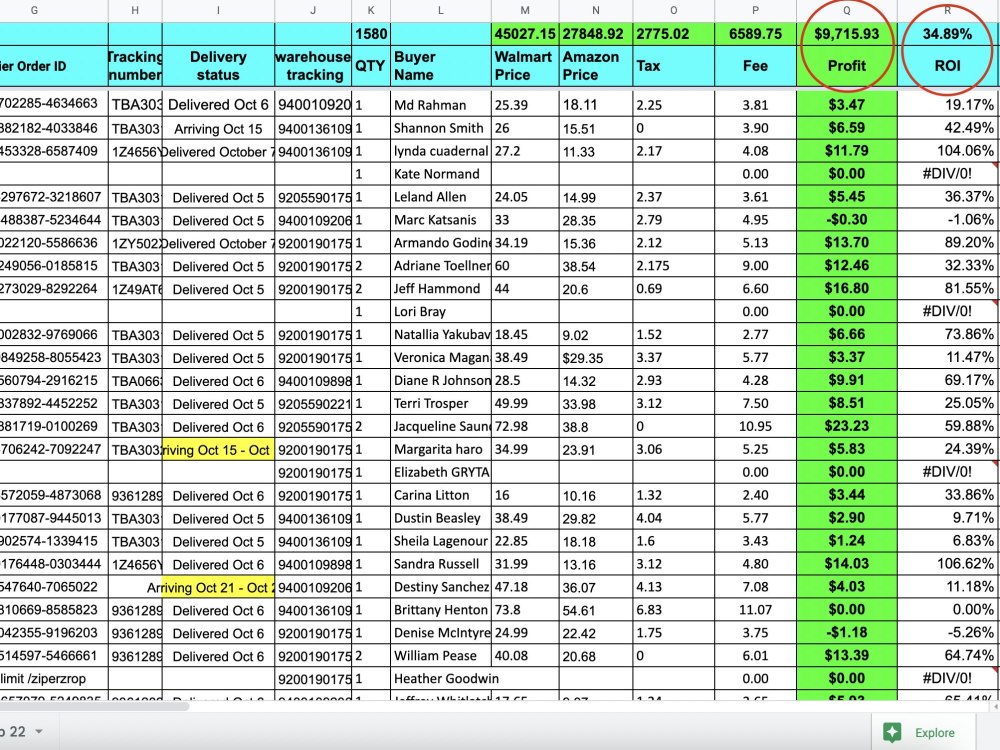Click buyer name Terri Trosper
This screenshot has height=750, width=1000.
coord(430,404)
